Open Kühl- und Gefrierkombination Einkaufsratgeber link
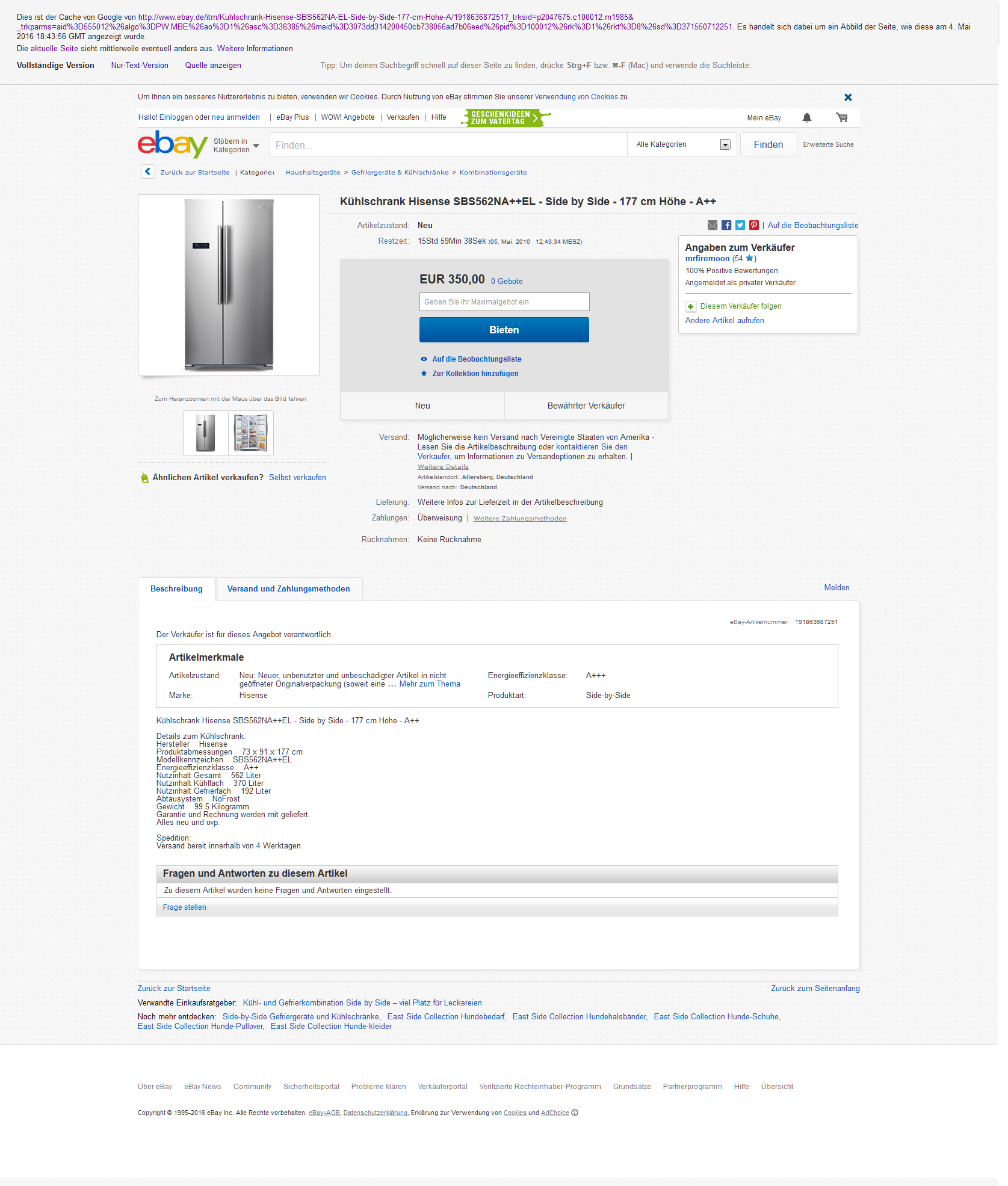Screen dimensions: 1008x1186 [x=362, y=1003]
